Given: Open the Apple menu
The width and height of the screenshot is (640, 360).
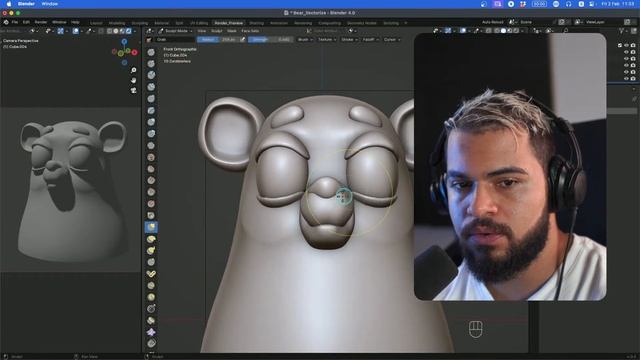Looking at the screenshot, I should (9, 4).
